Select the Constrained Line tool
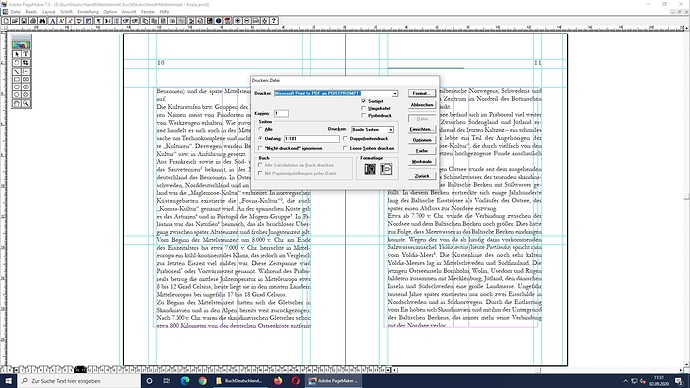This screenshot has height=388, width=690. pyautogui.click(x=26, y=71)
